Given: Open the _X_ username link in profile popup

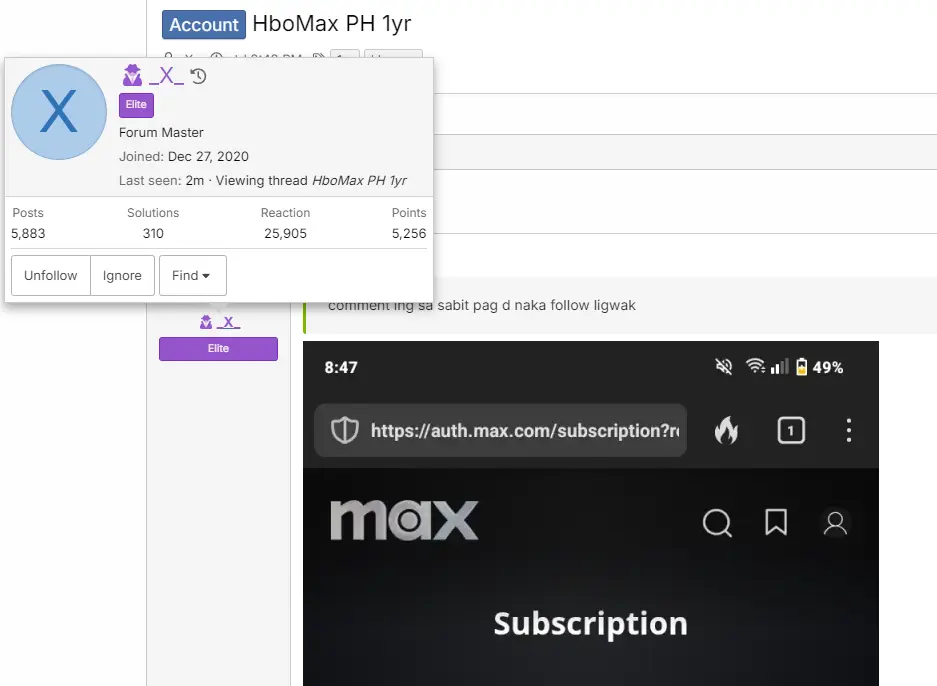Looking at the screenshot, I should click(x=166, y=76).
